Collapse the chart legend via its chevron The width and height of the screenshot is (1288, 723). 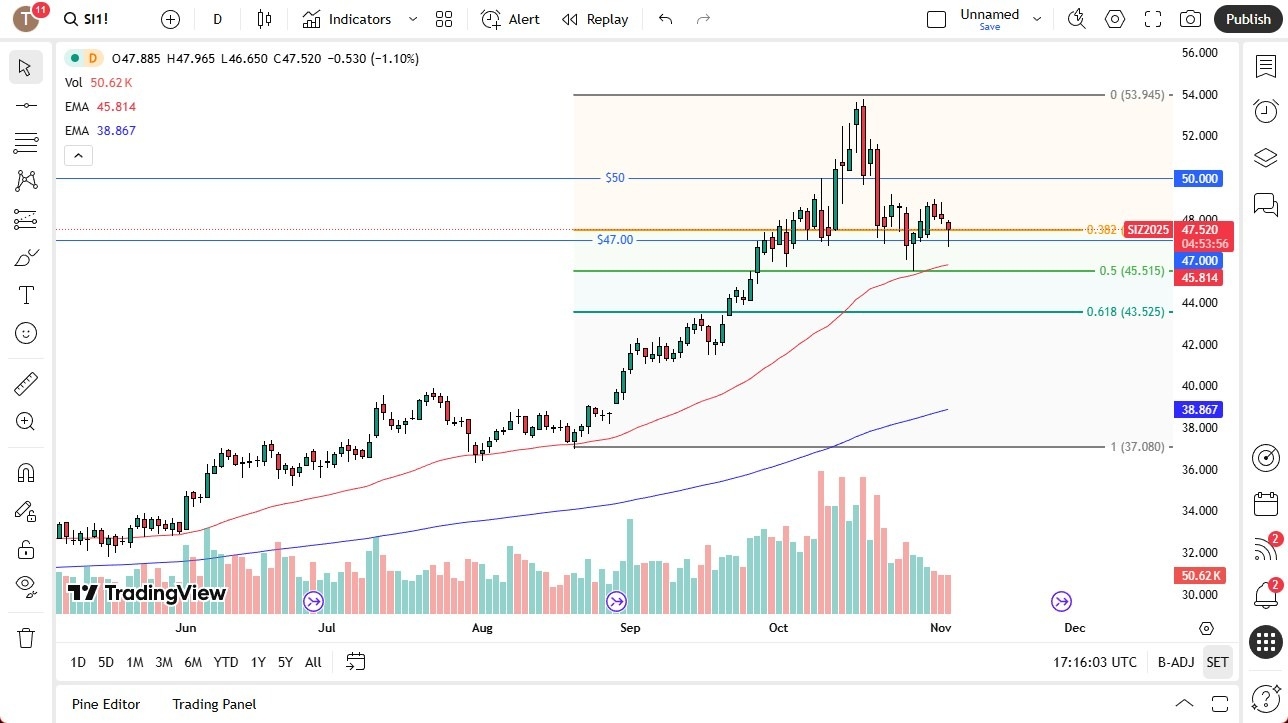(x=78, y=155)
